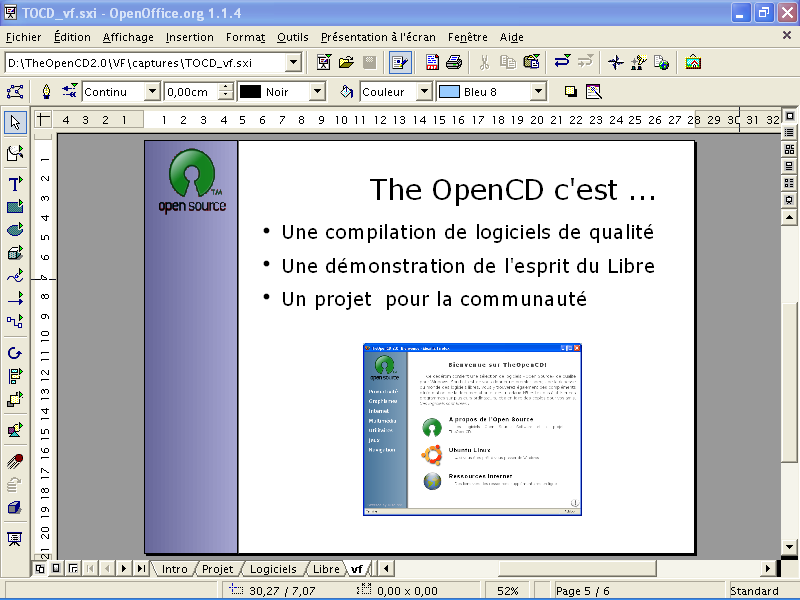Open the line style Continu dropdown
The width and height of the screenshot is (800, 600).
[152, 92]
